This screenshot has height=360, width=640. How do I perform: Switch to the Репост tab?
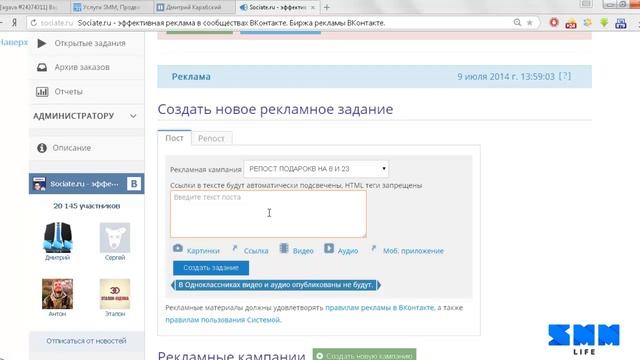(x=211, y=138)
